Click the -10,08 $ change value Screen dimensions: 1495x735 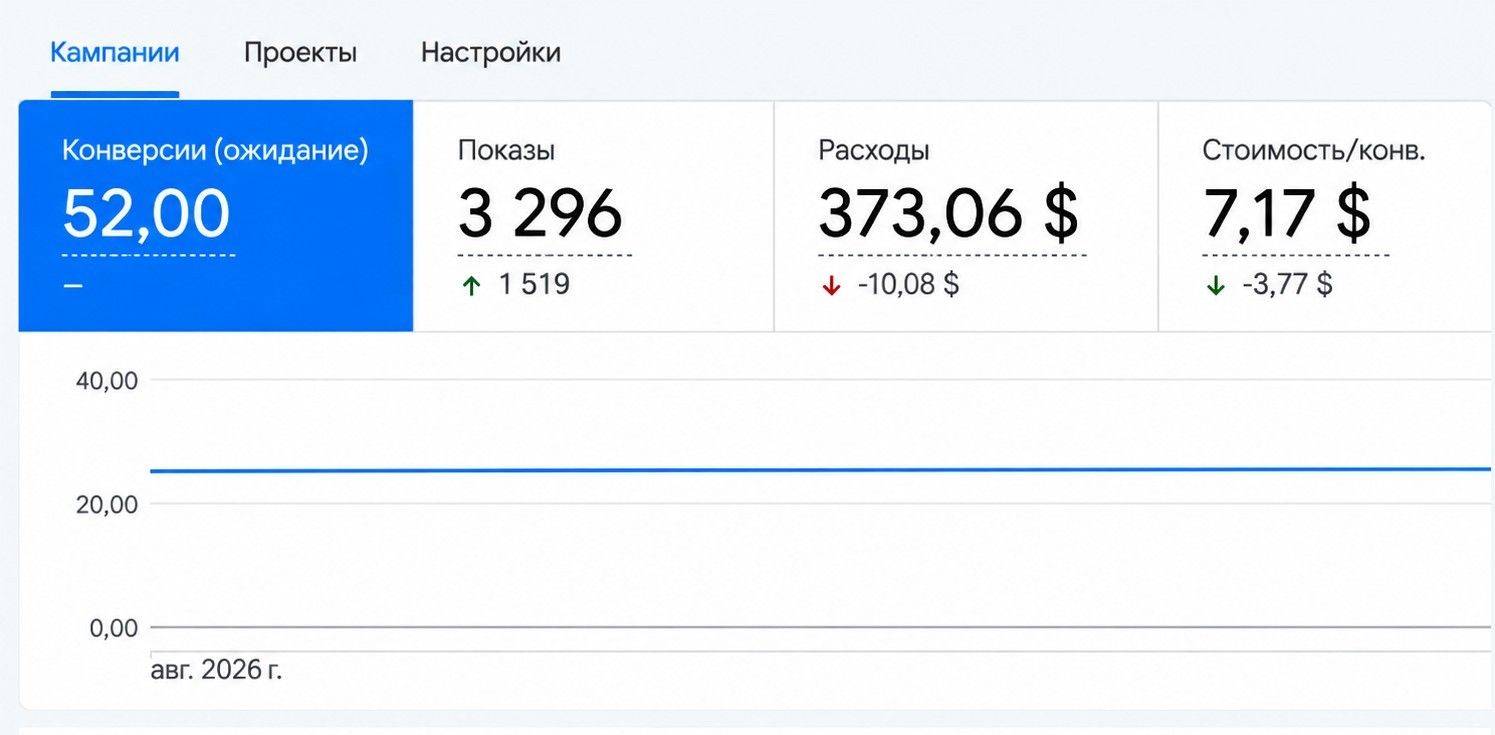coord(908,285)
